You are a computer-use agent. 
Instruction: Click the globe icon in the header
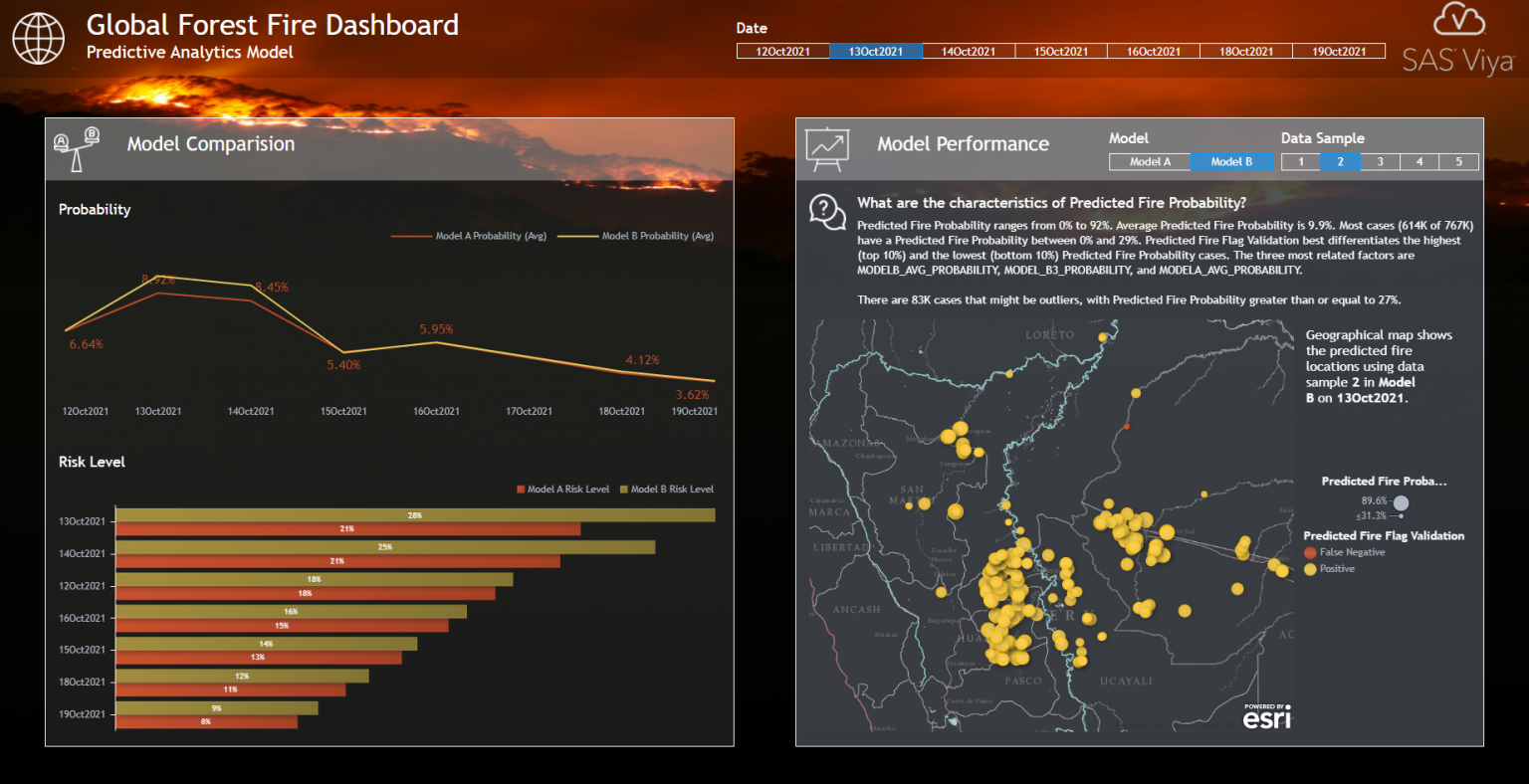[x=37, y=37]
